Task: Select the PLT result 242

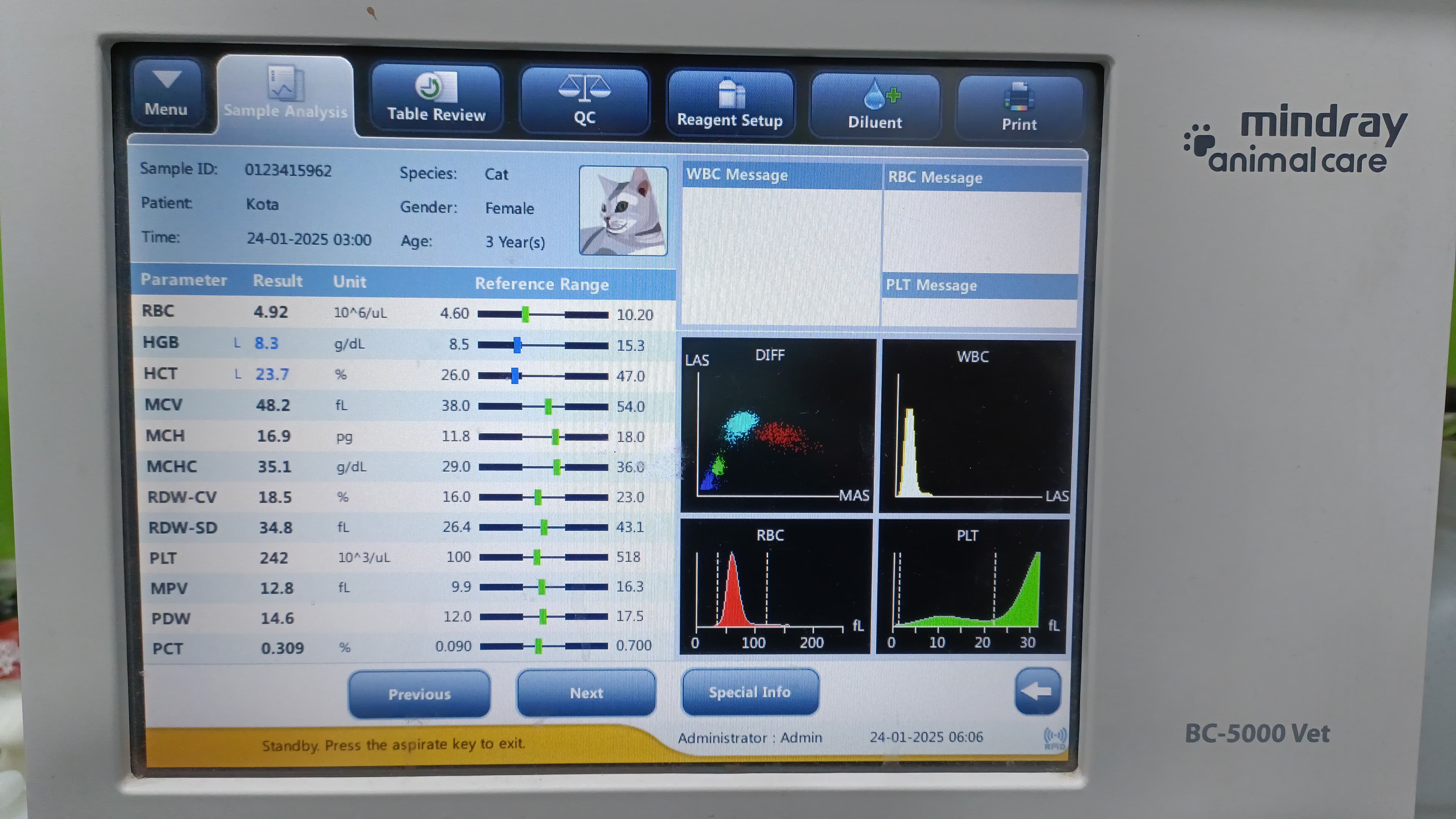Action: click(x=273, y=558)
